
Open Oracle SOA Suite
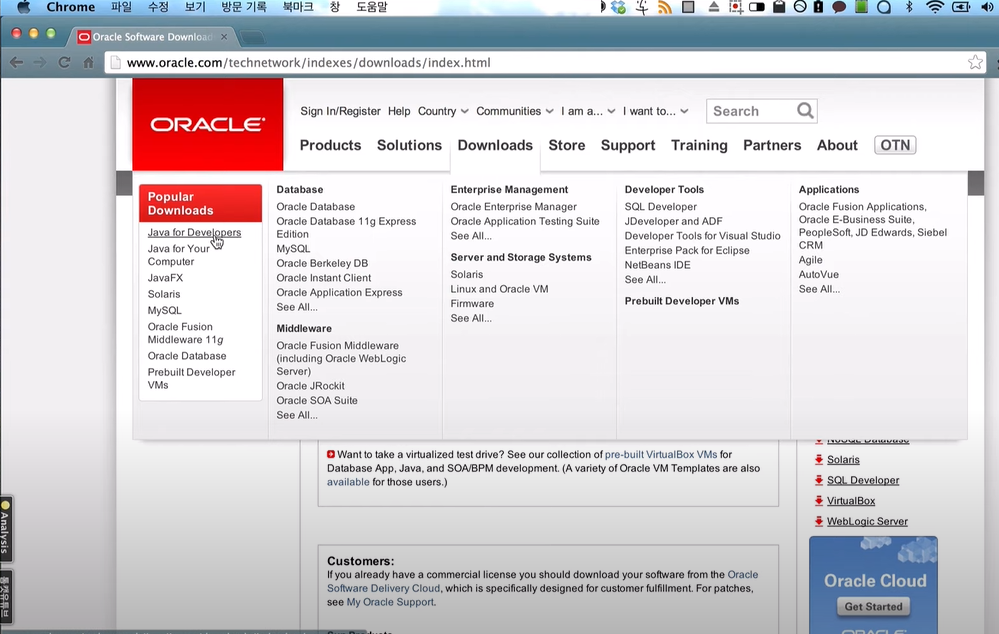click(x=317, y=400)
